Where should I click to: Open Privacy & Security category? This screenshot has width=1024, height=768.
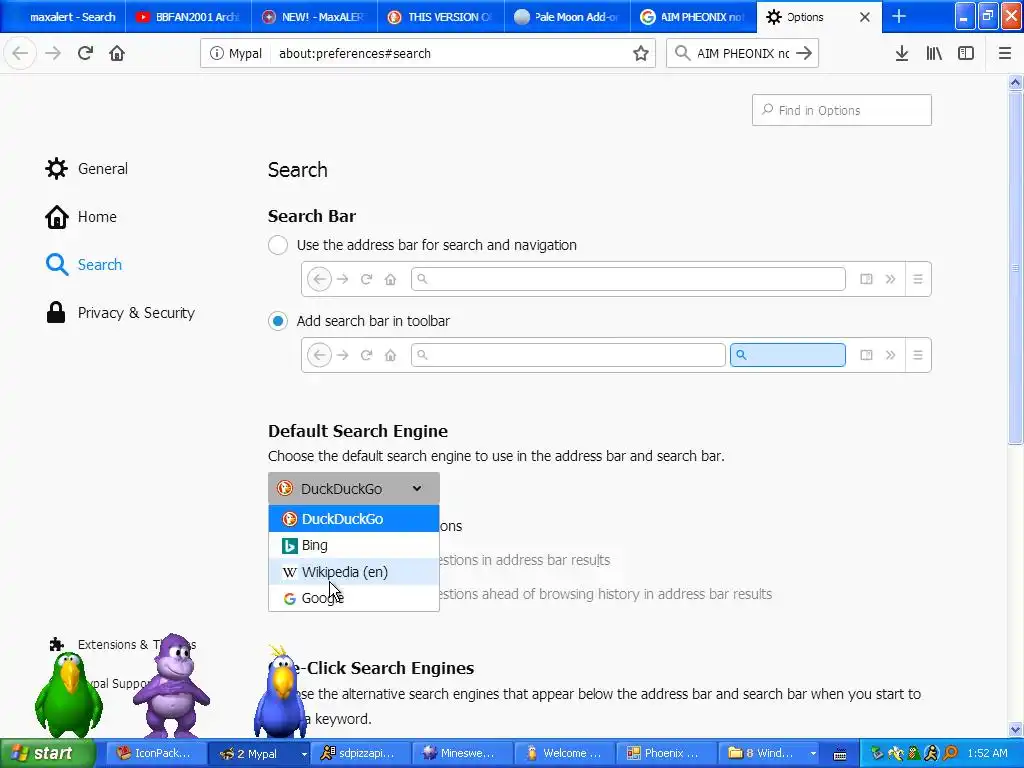(120, 313)
